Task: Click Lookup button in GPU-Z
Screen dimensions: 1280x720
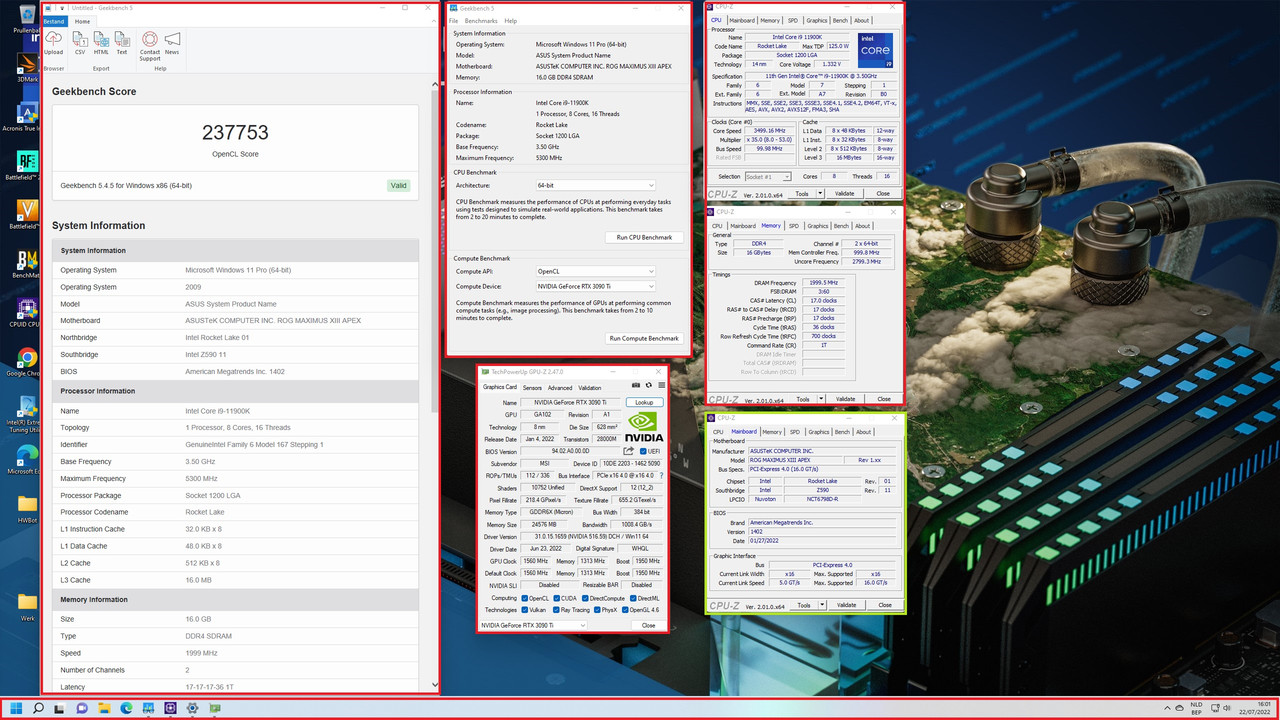Action: coord(644,402)
